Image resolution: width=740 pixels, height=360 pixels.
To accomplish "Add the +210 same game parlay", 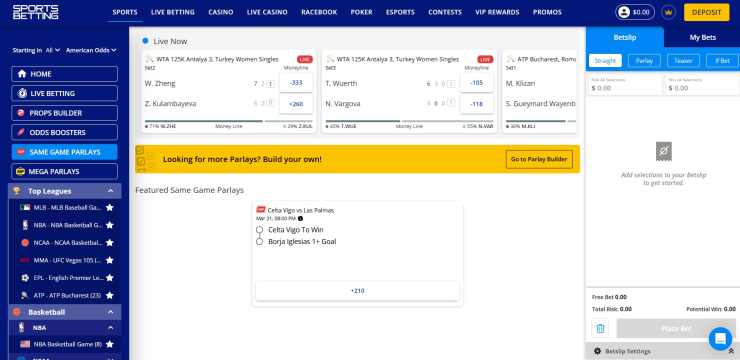I will pos(357,291).
